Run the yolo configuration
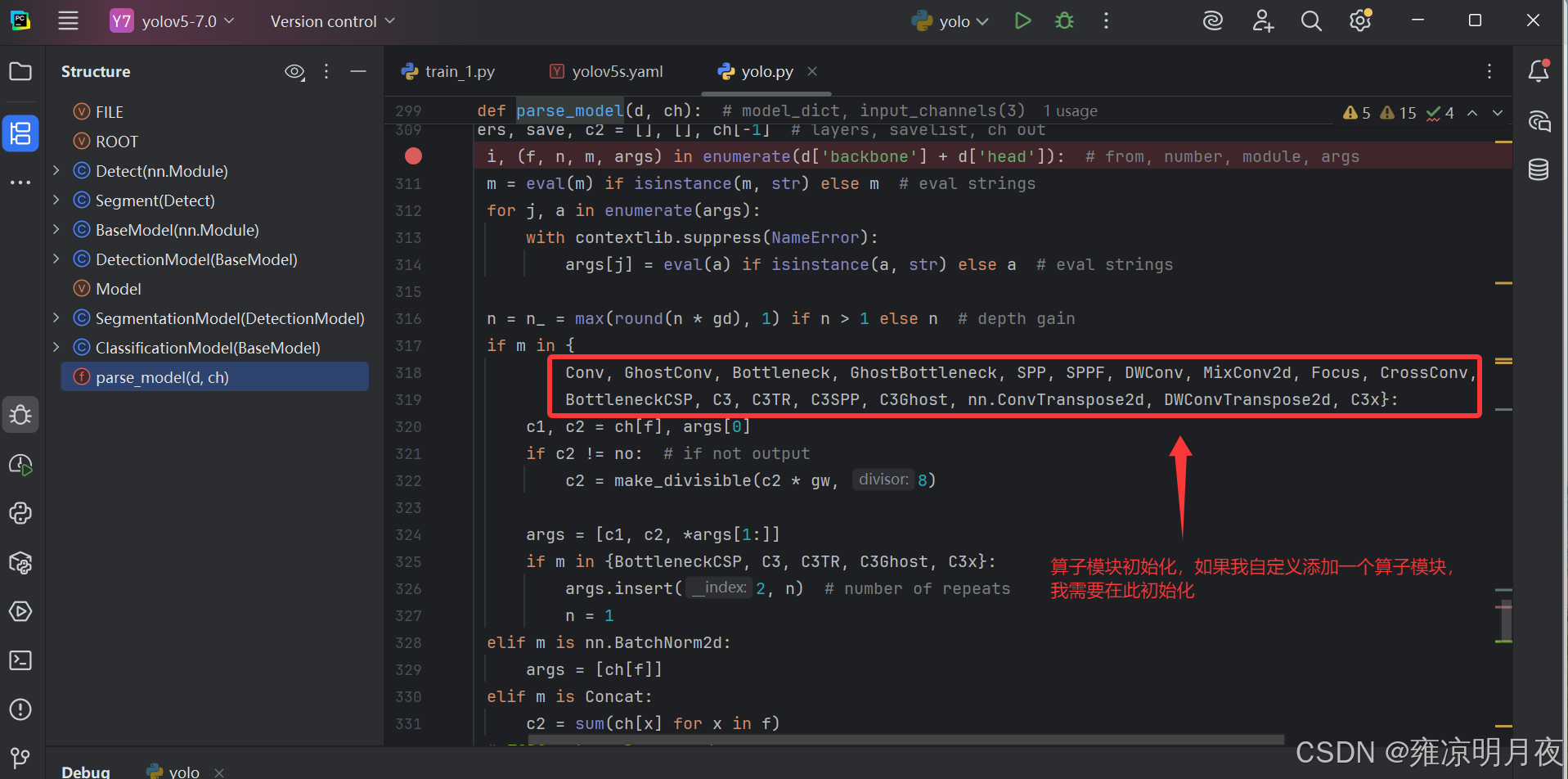This screenshot has height=779, width=1568. coord(1022,21)
